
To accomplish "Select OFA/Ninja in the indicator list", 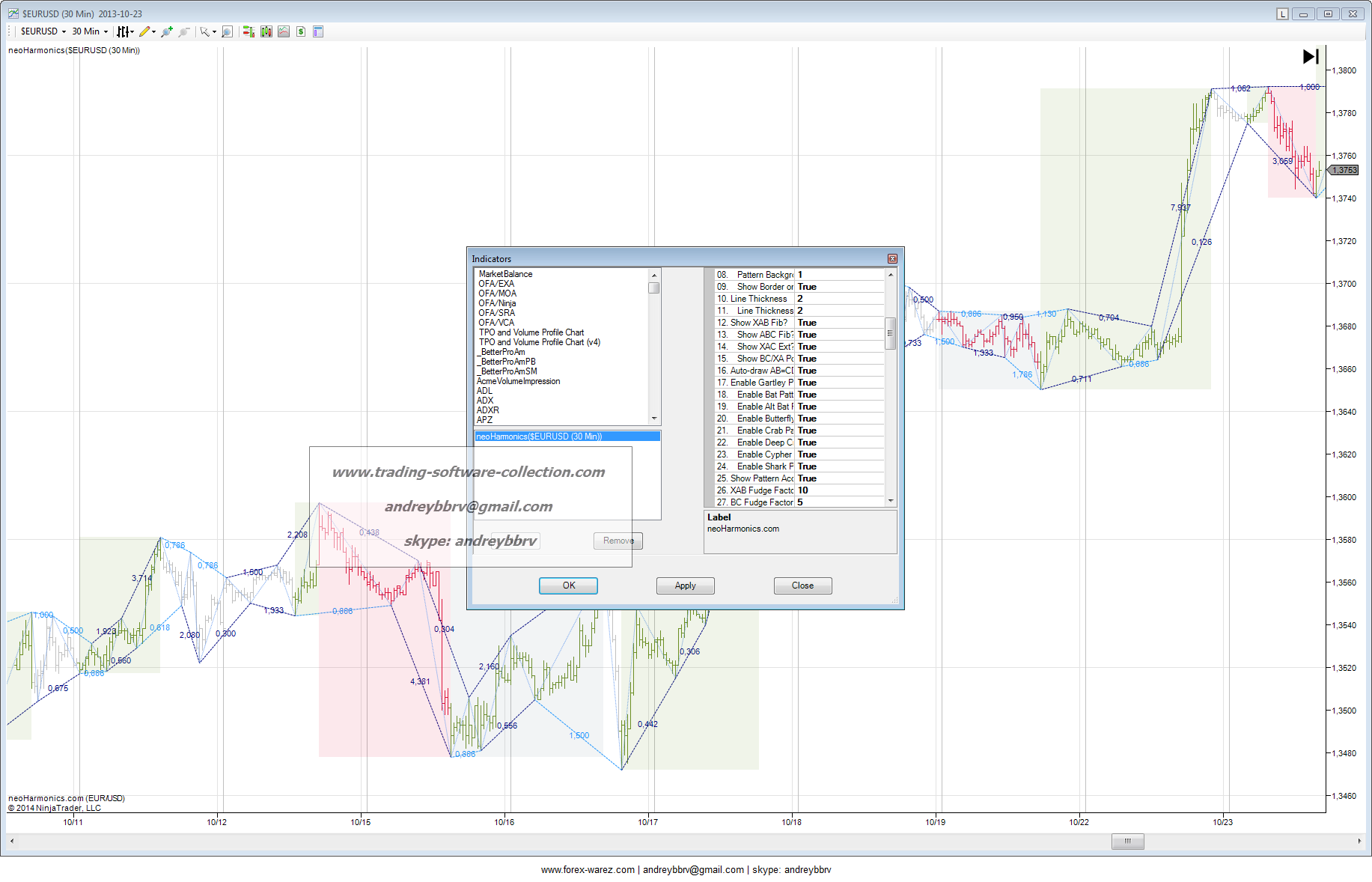I will pyautogui.click(x=497, y=303).
